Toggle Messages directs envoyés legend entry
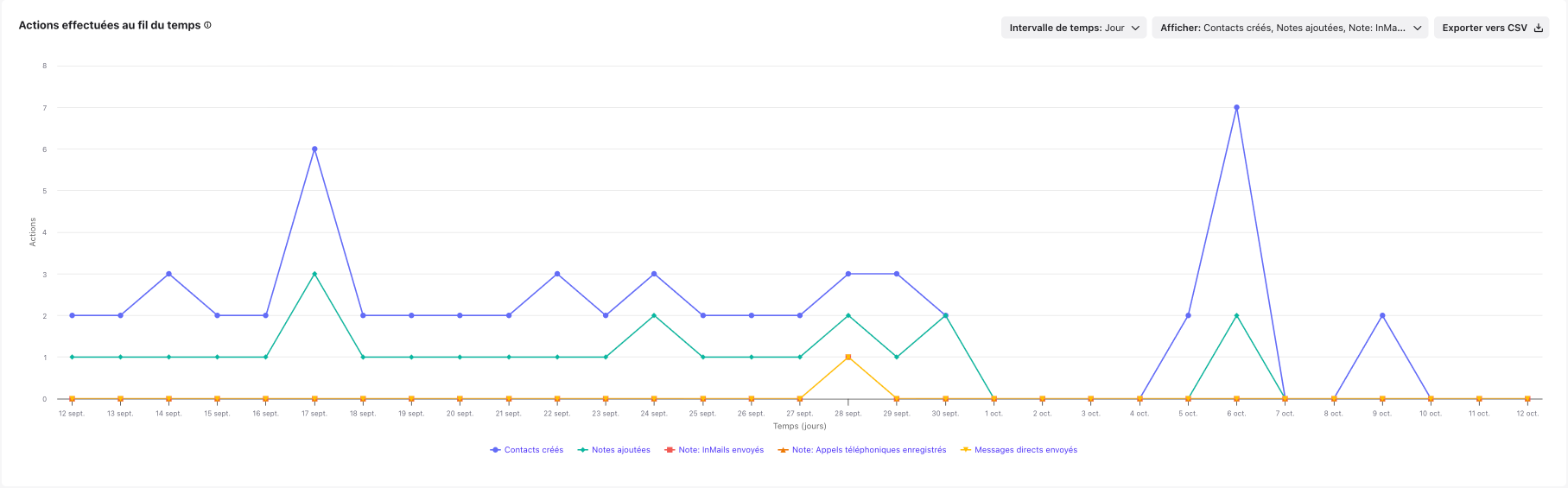The width and height of the screenshot is (1568, 488). click(x=1018, y=450)
